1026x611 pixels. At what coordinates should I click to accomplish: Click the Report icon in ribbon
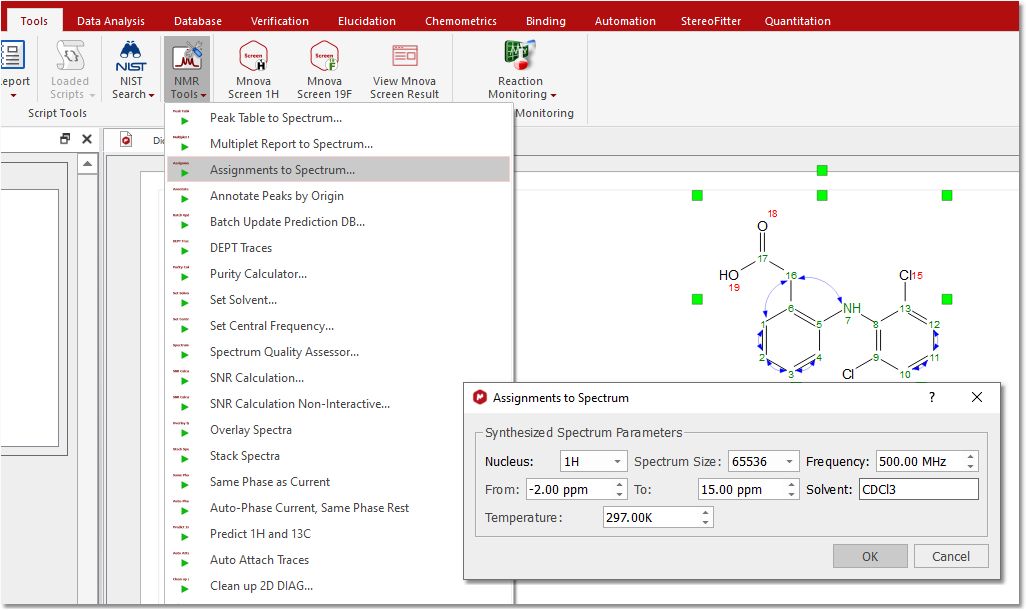coord(12,55)
